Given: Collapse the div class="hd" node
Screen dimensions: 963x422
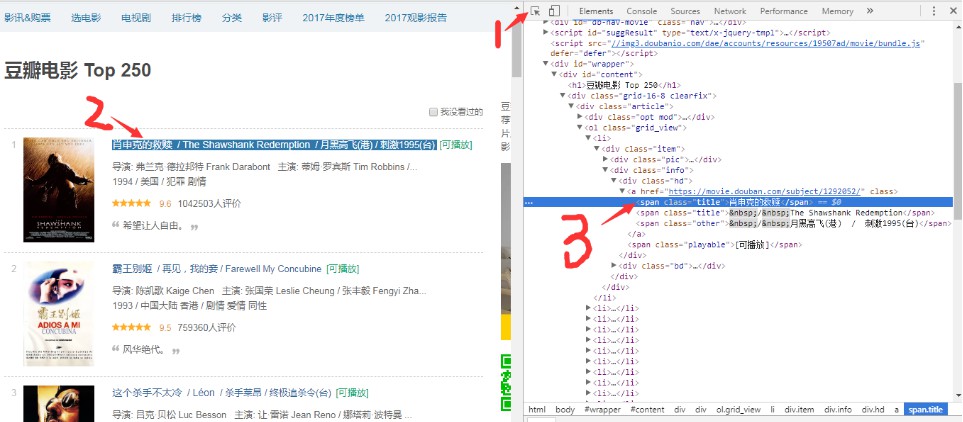Looking at the screenshot, I should [615, 181].
